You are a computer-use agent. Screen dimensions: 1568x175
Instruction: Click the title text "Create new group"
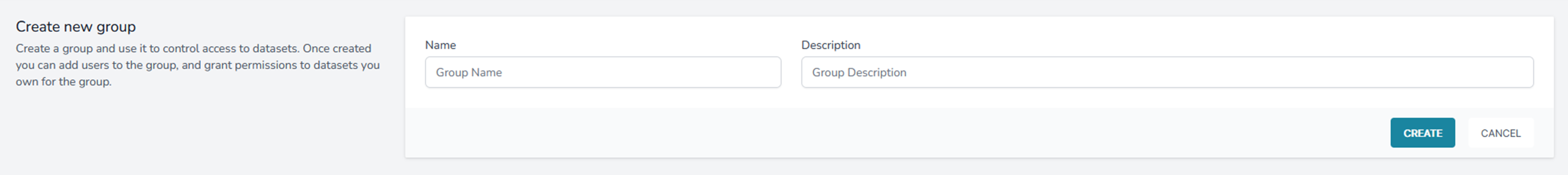(75, 27)
